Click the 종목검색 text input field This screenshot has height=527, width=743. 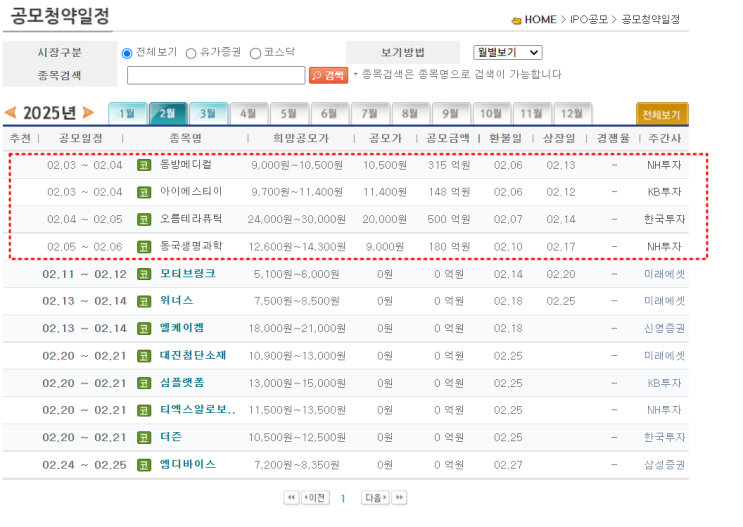coord(216,75)
